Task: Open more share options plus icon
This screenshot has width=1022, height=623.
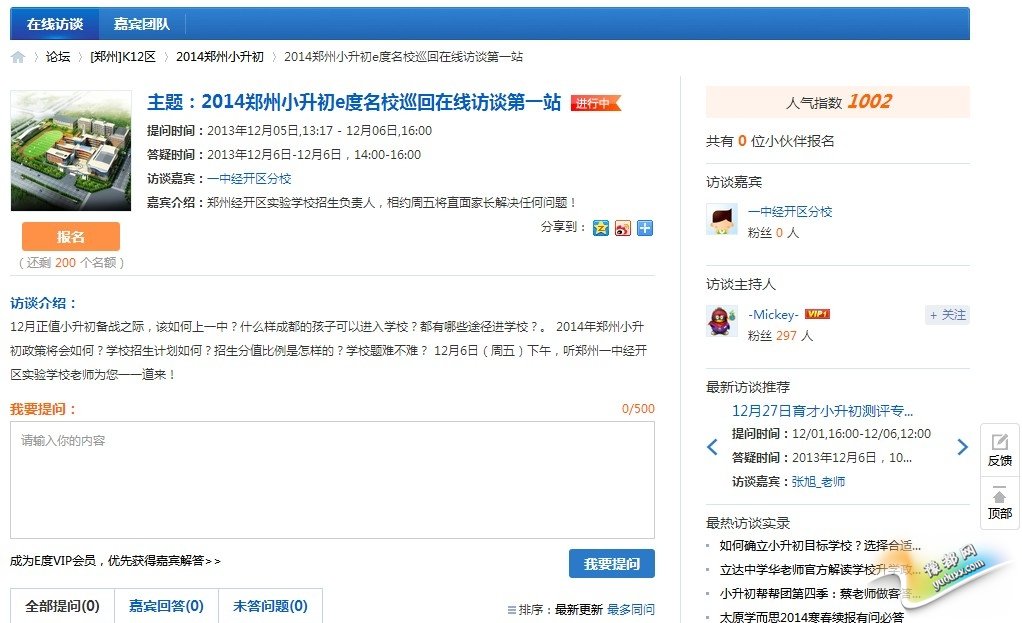Action: pyautogui.click(x=645, y=228)
